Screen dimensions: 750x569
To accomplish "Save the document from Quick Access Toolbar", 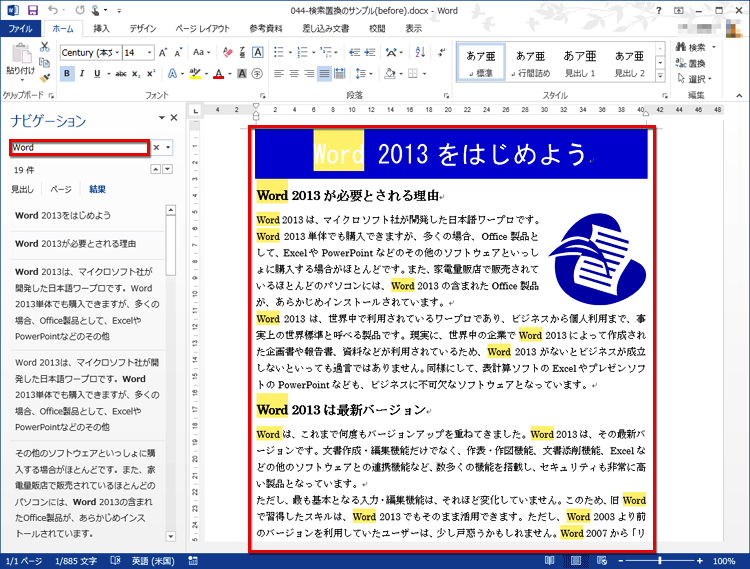I will pos(33,10).
